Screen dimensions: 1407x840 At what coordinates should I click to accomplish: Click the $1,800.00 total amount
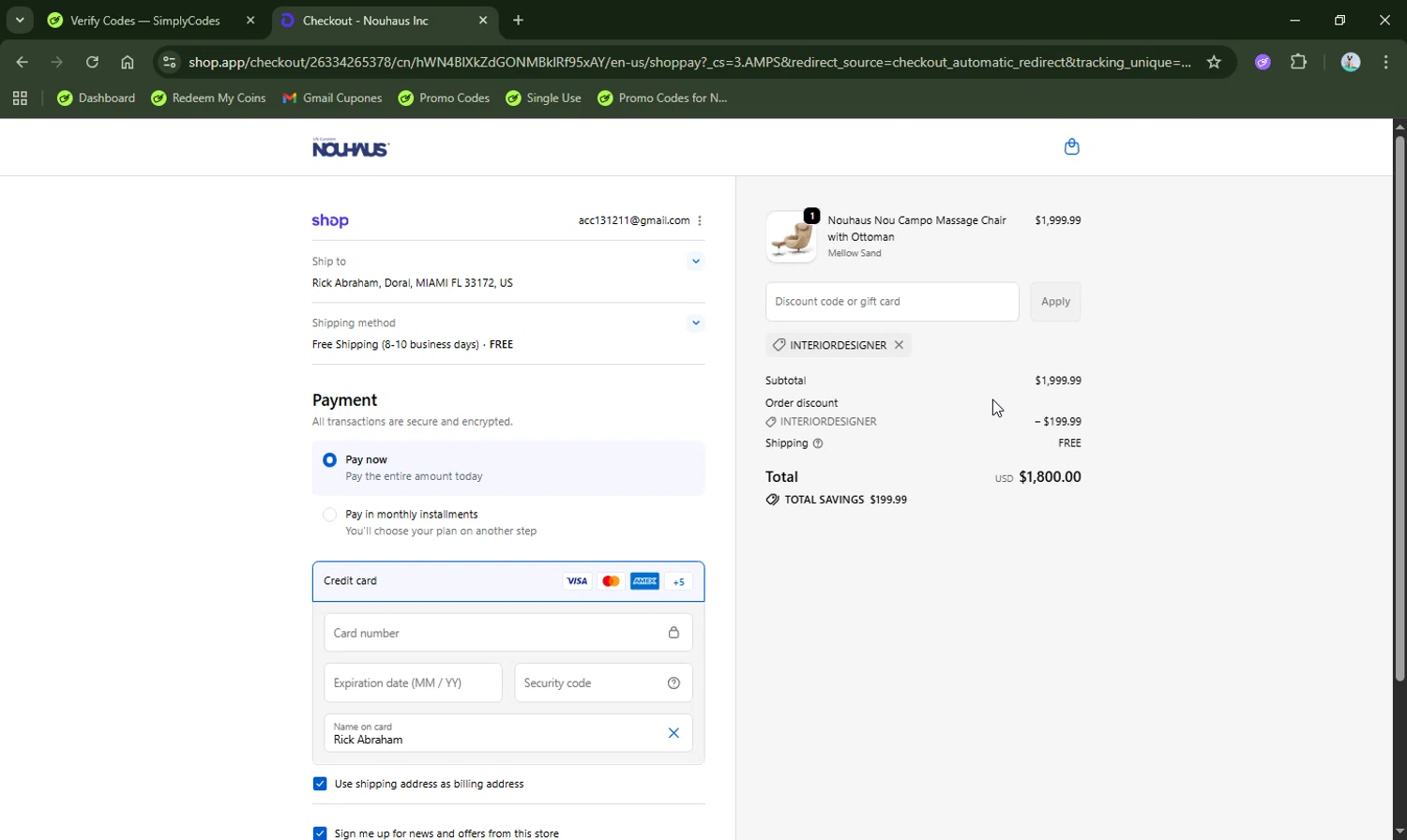[x=1050, y=477]
